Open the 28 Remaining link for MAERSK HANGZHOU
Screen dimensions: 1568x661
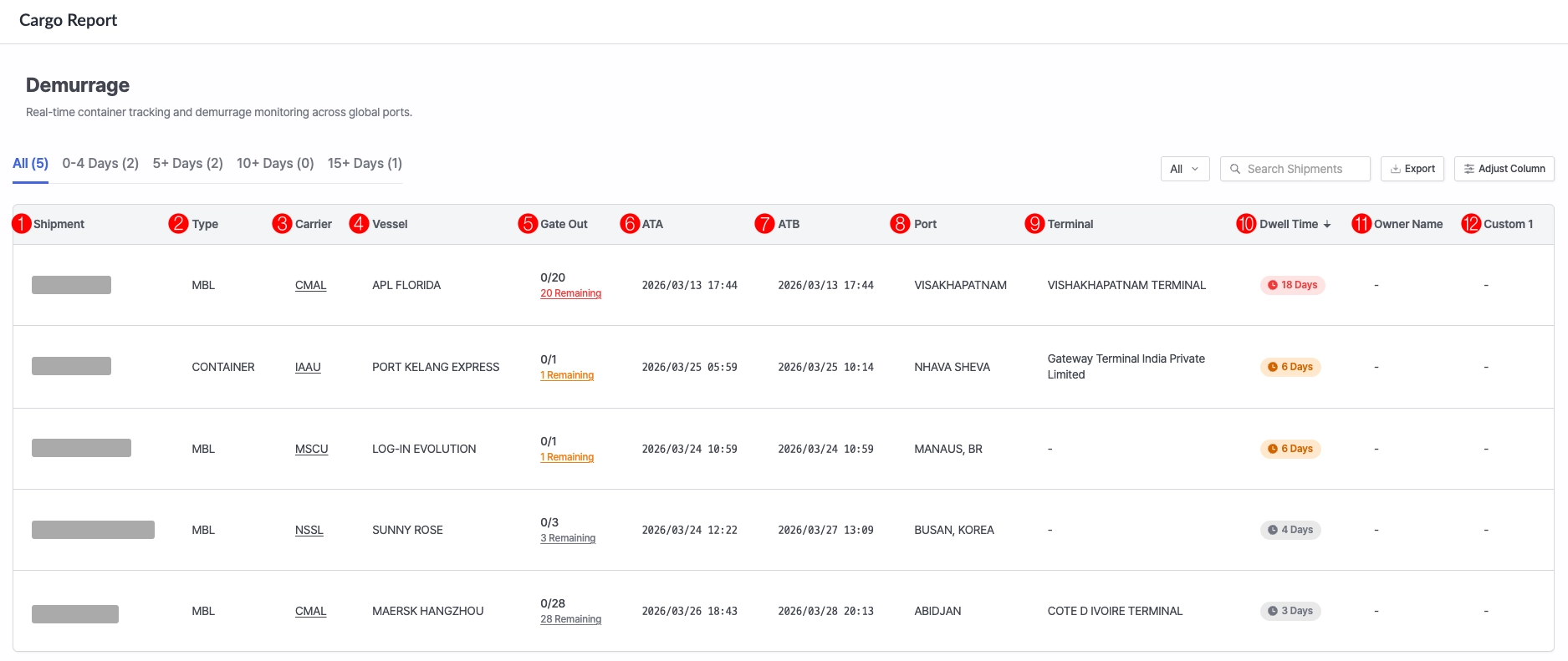[x=570, y=619]
